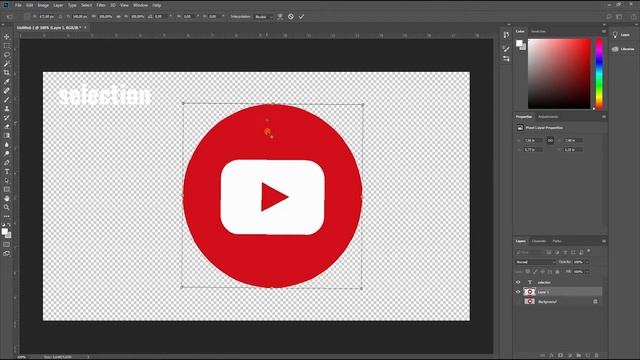Open the Layer menu
The height and width of the screenshot is (360, 640).
58,5
